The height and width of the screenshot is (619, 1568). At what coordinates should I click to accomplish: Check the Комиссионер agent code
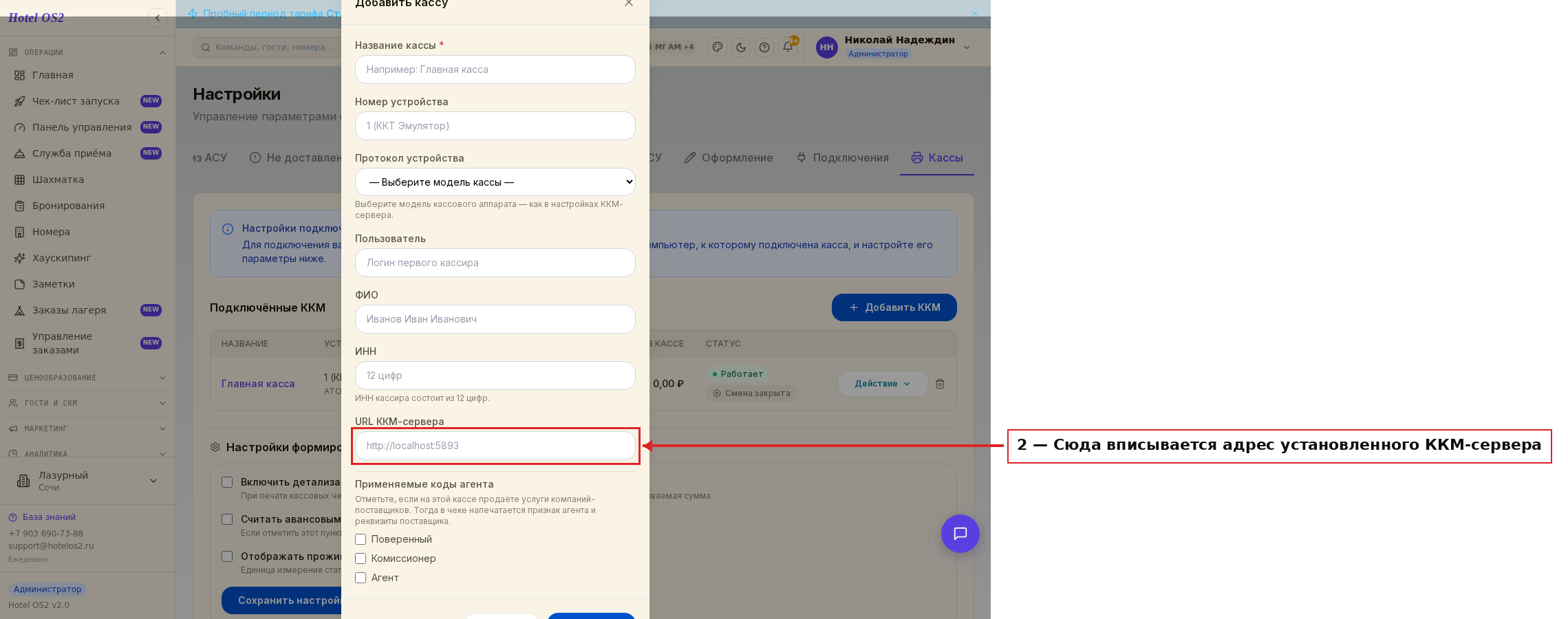point(361,558)
